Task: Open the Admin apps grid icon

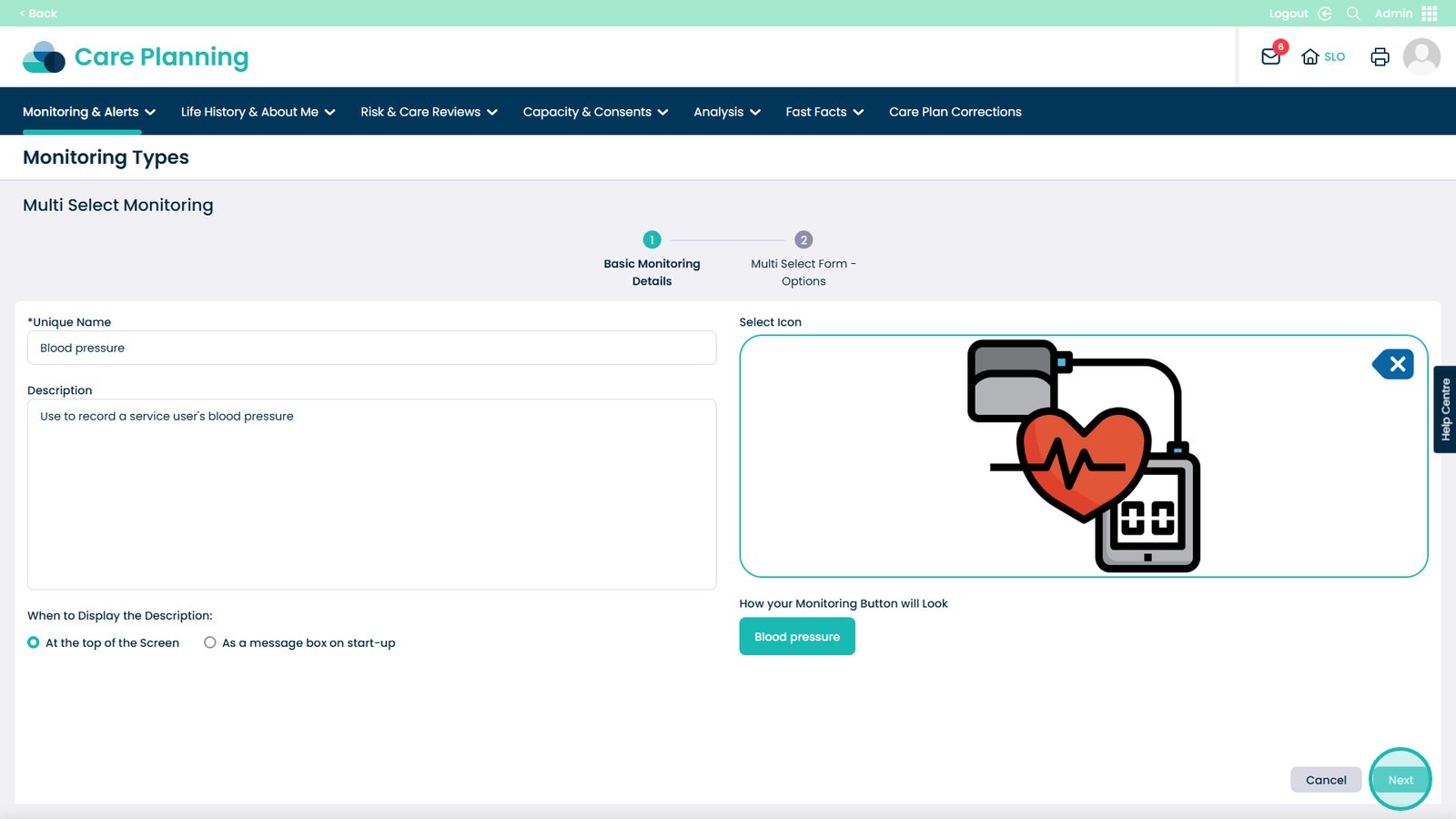Action: [1430, 14]
